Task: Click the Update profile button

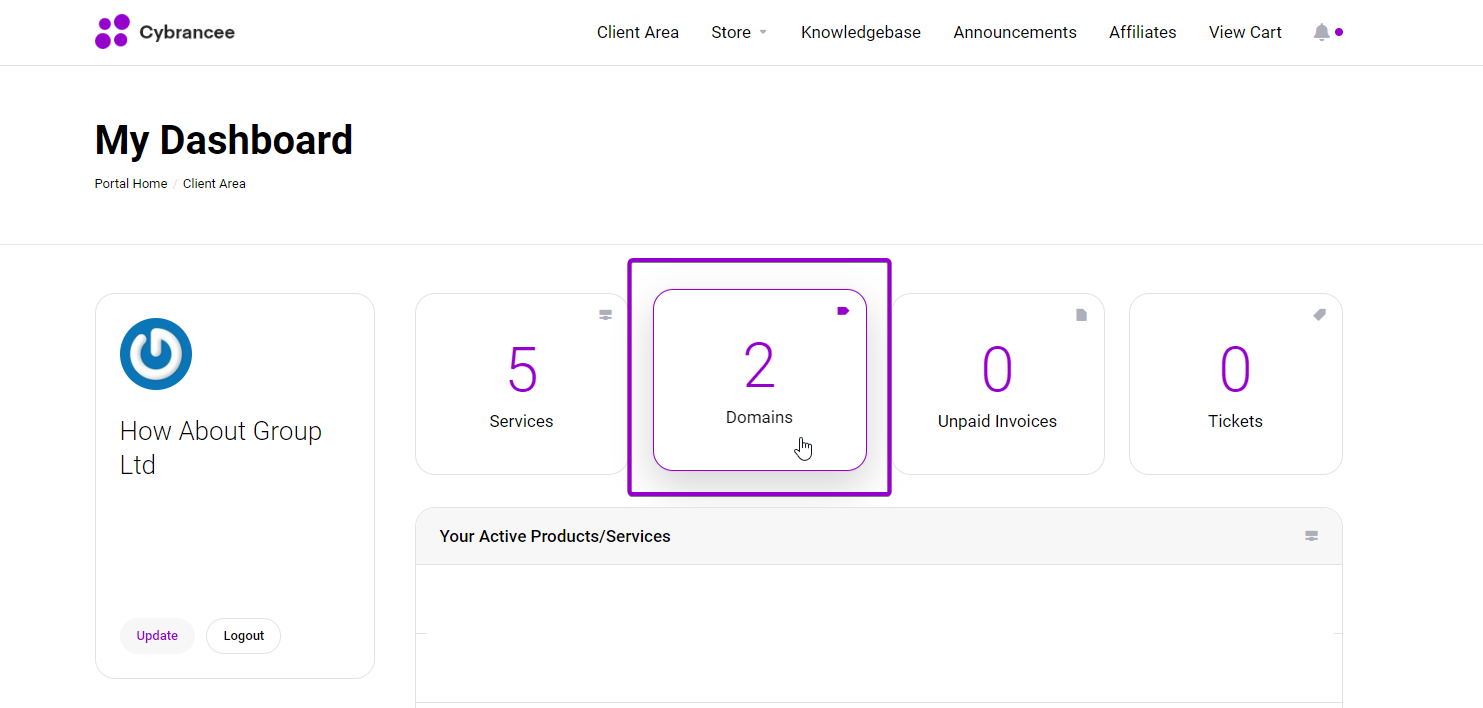Action: click(157, 635)
